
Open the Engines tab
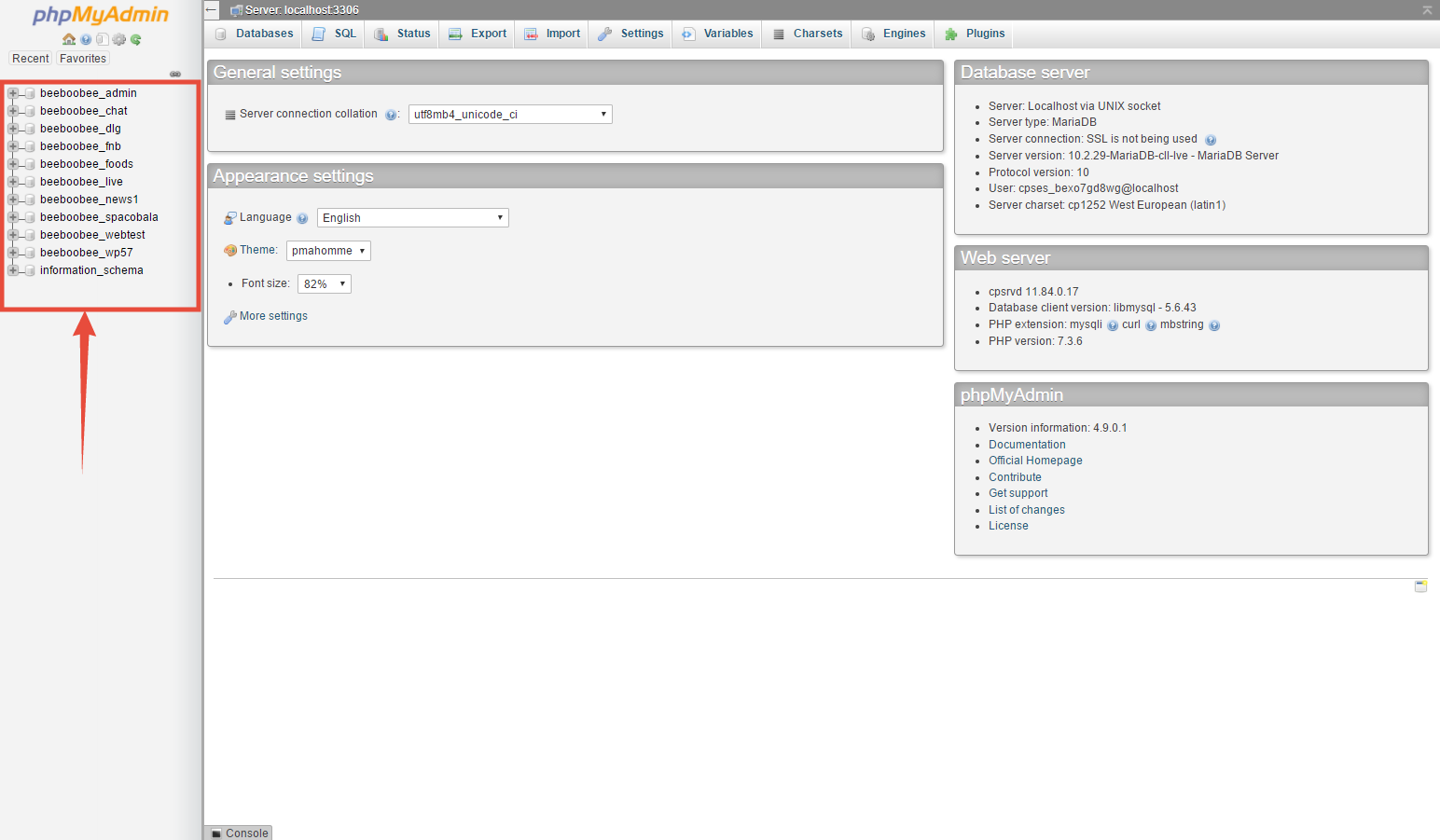click(893, 34)
